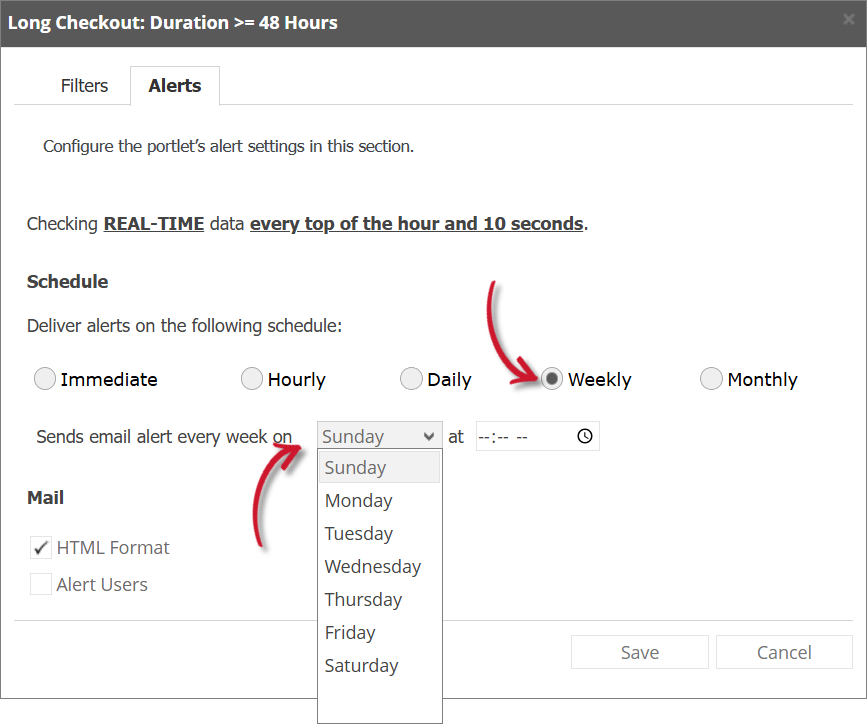Choose the Immediate delivery schedule

click(44, 379)
